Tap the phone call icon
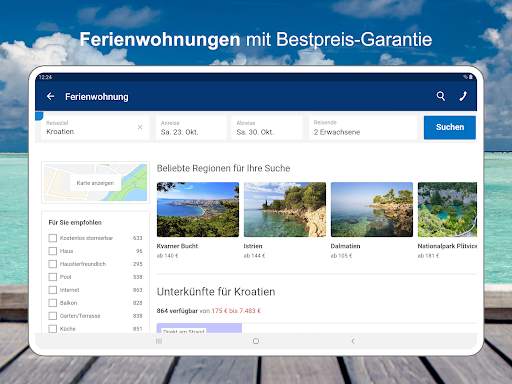 click(x=463, y=96)
